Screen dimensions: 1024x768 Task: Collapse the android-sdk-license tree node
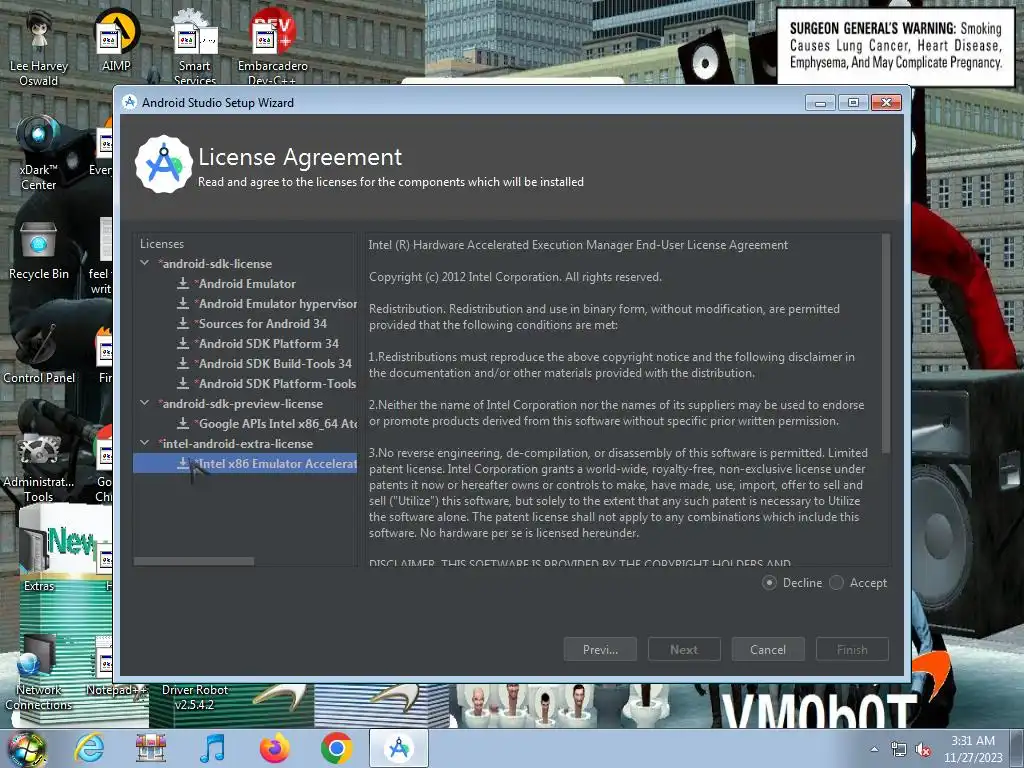pyautogui.click(x=145, y=263)
